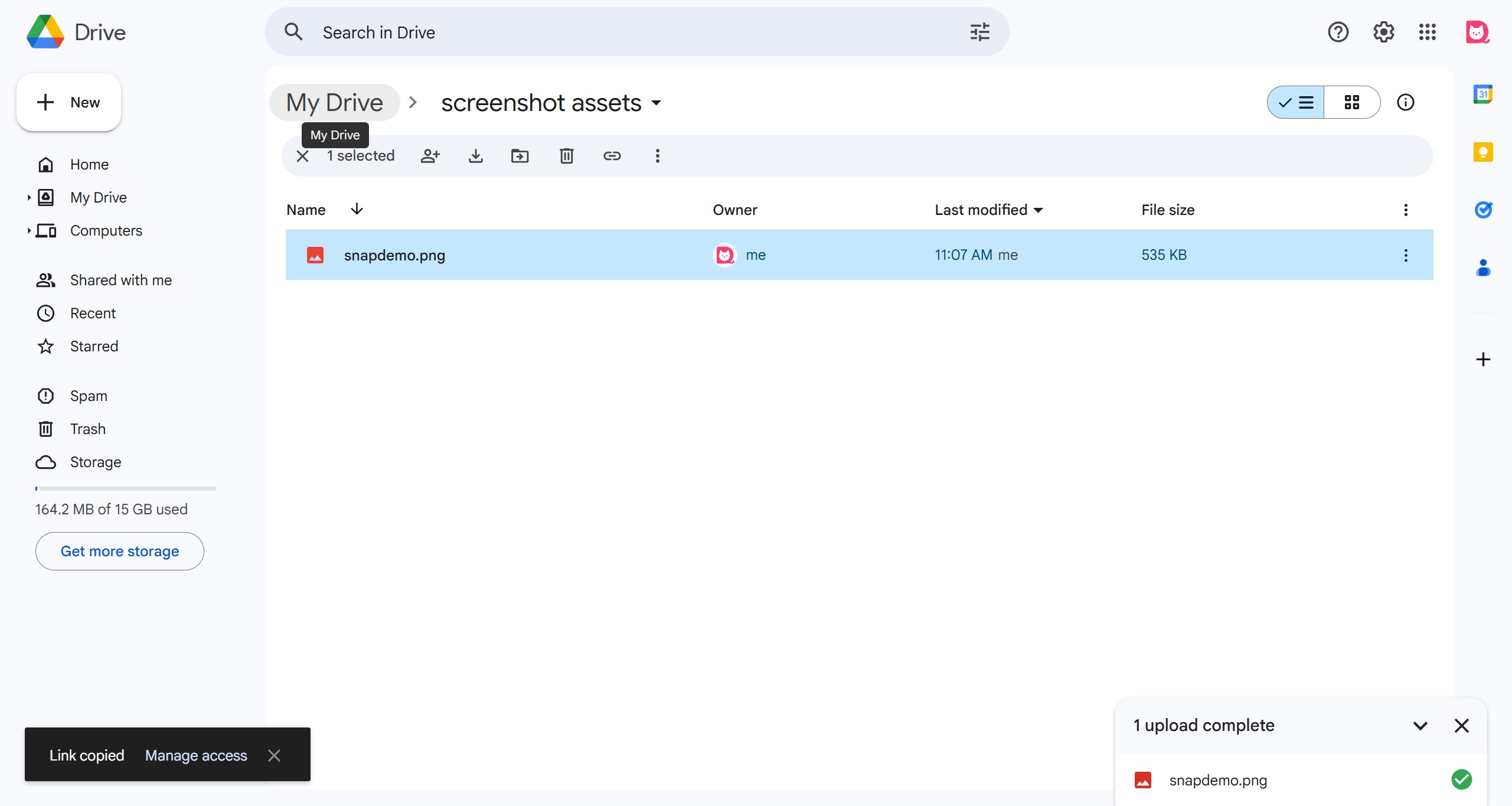The image size is (1512, 806).
Task: Switch to list layout
Action: pos(1296,102)
